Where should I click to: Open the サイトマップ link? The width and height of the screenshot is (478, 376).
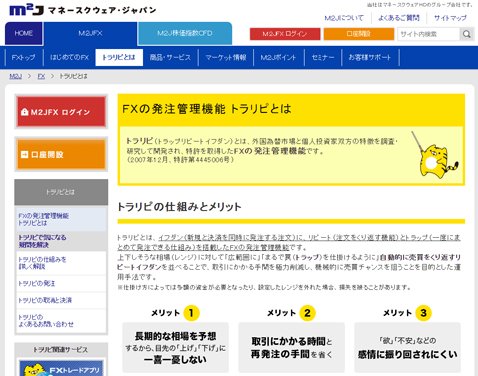[450, 18]
